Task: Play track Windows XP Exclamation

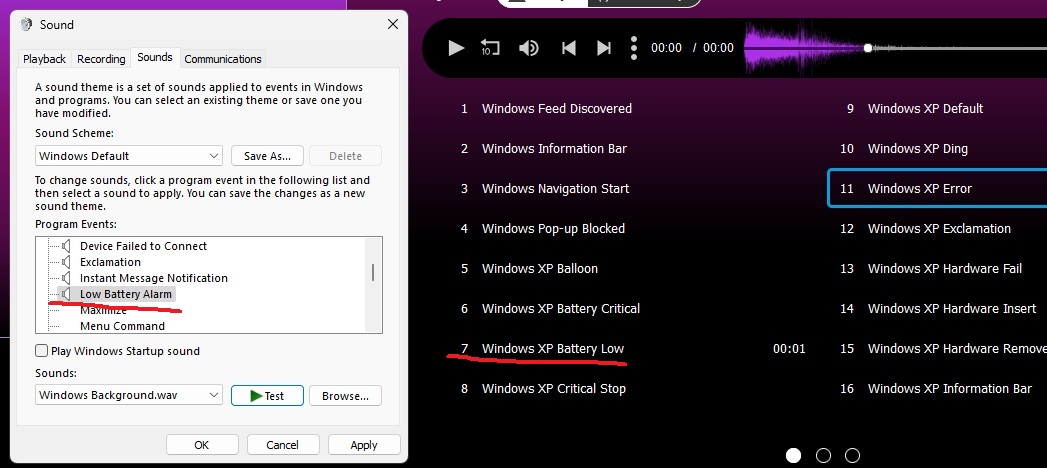Action: (939, 228)
